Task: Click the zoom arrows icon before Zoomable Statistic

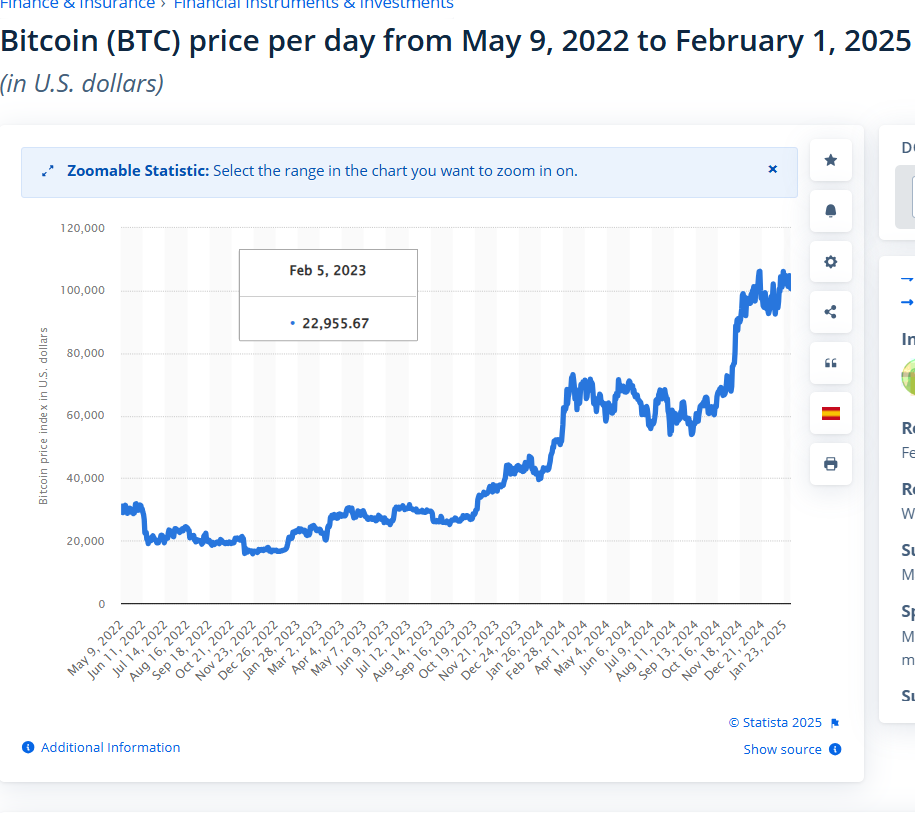Action: [x=47, y=171]
